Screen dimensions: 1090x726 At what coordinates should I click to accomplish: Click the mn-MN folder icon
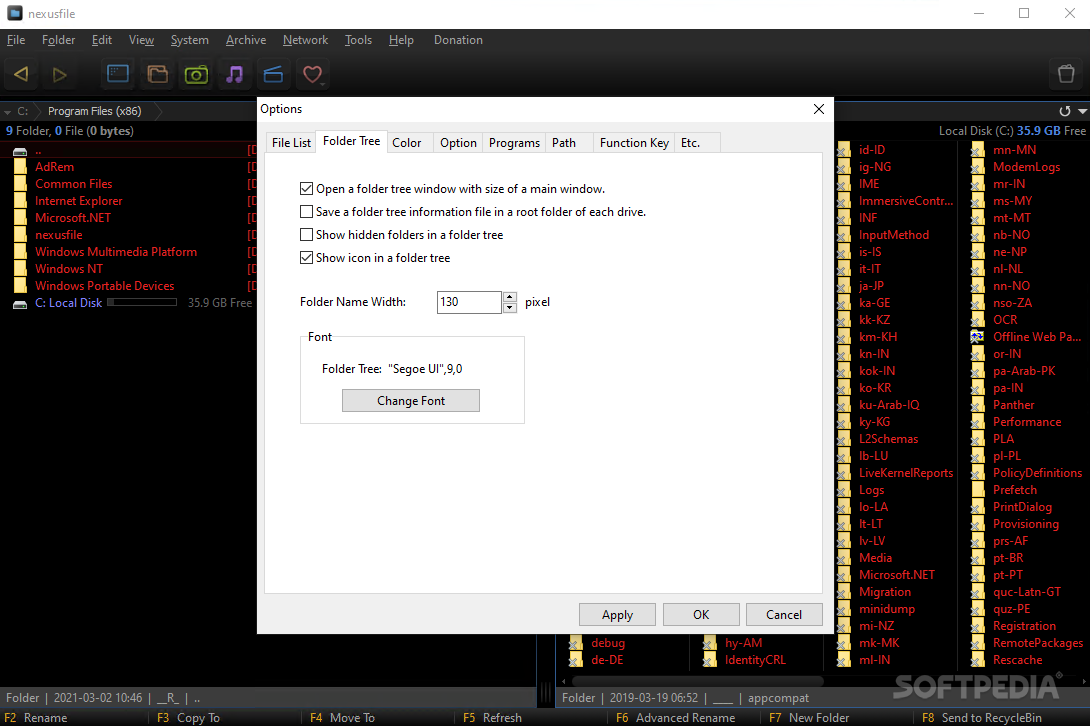[x=977, y=150]
